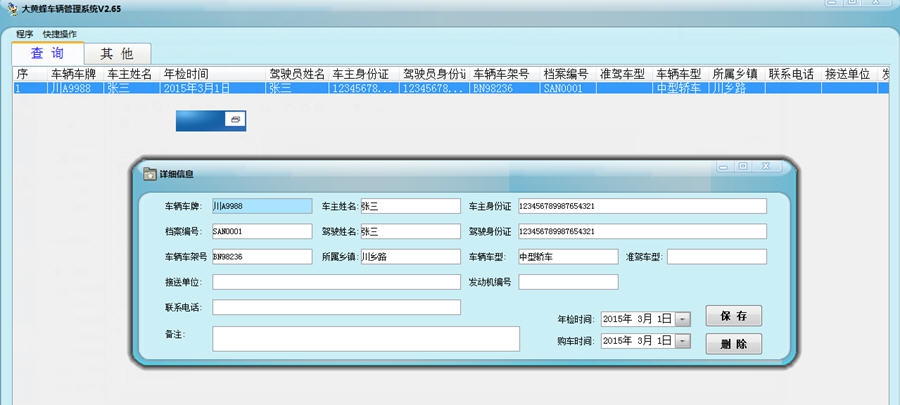Click the 车辆车型 input field in dialog
The image size is (900, 405).
coord(568,256)
